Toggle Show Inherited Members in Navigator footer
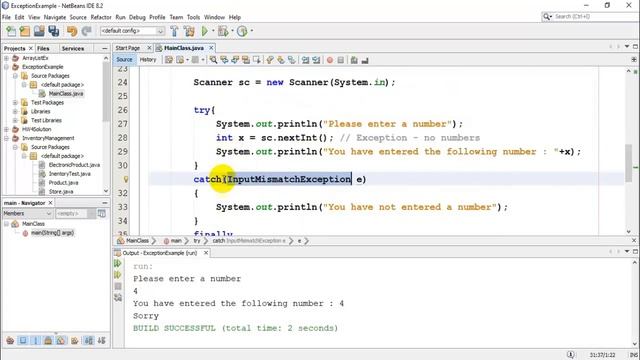 (x=10, y=340)
